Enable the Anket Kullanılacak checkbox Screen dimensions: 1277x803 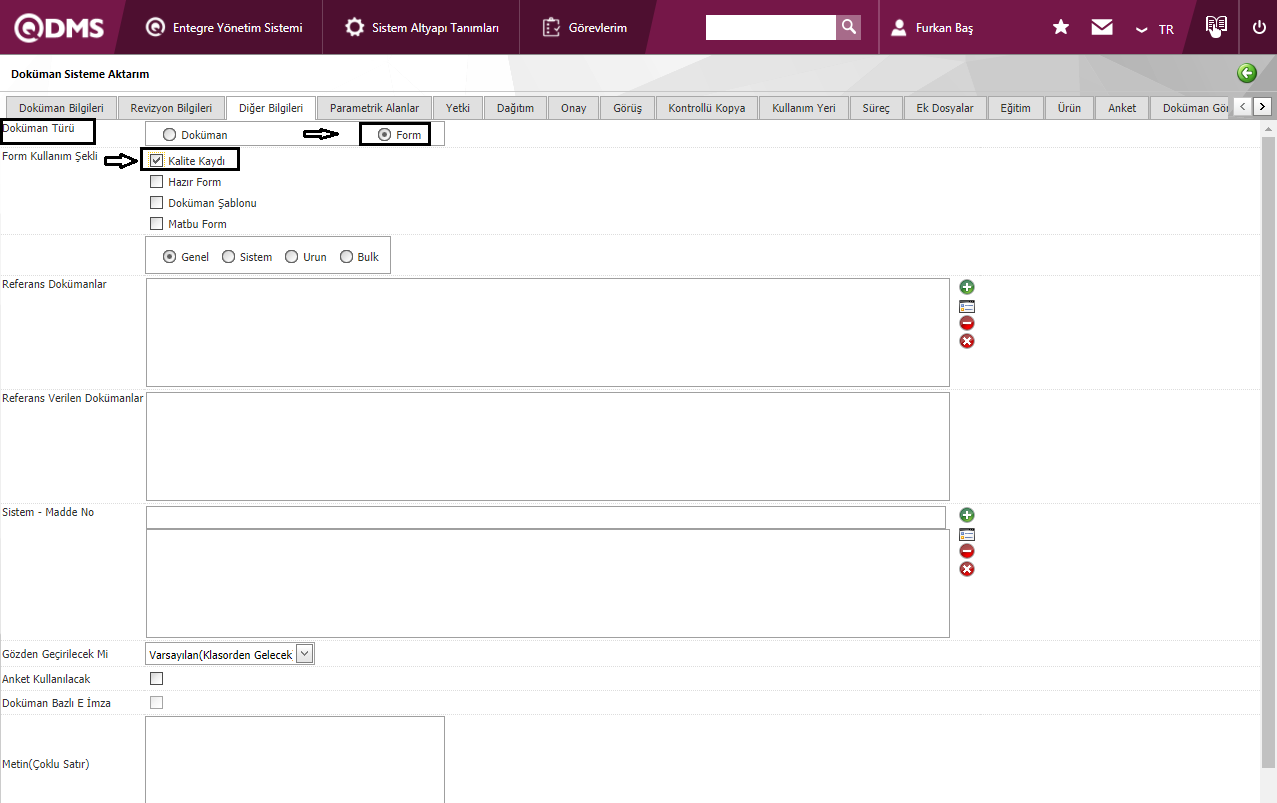[x=156, y=678]
